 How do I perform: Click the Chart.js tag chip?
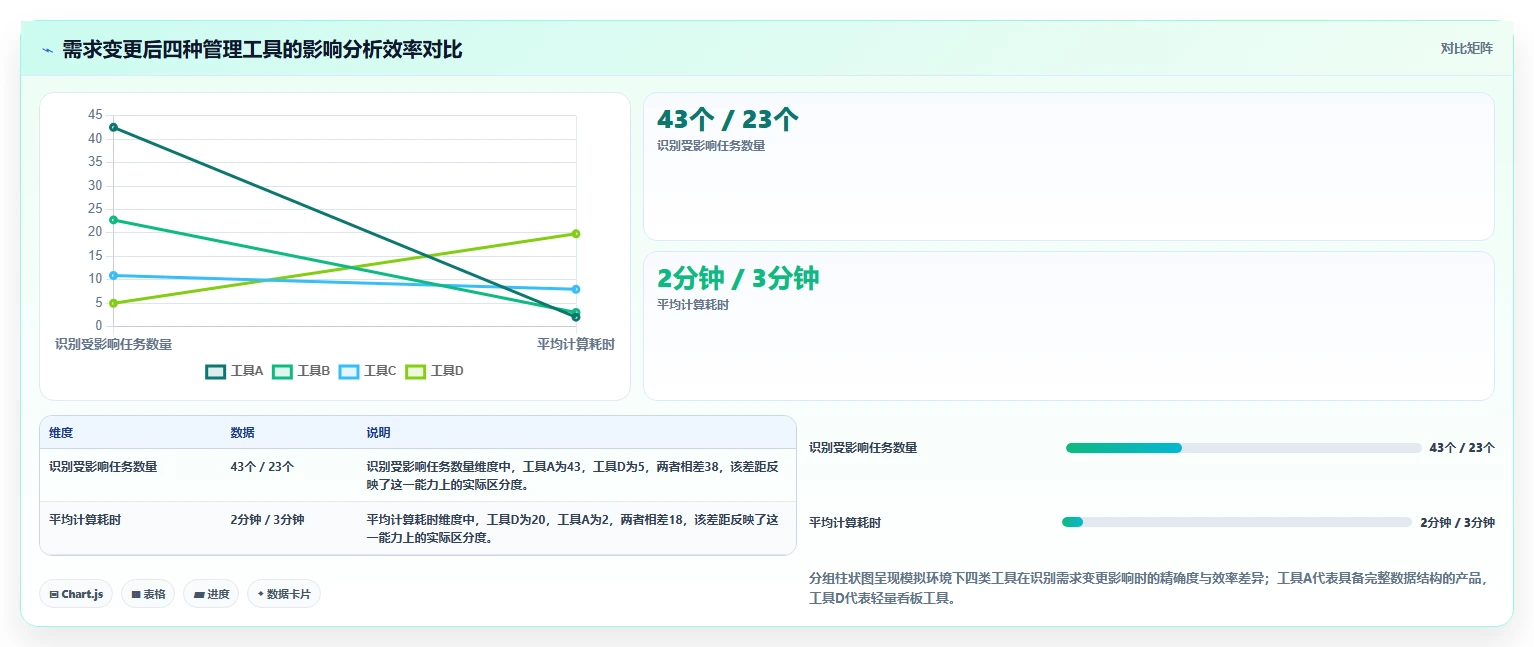click(x=76, y=594)
